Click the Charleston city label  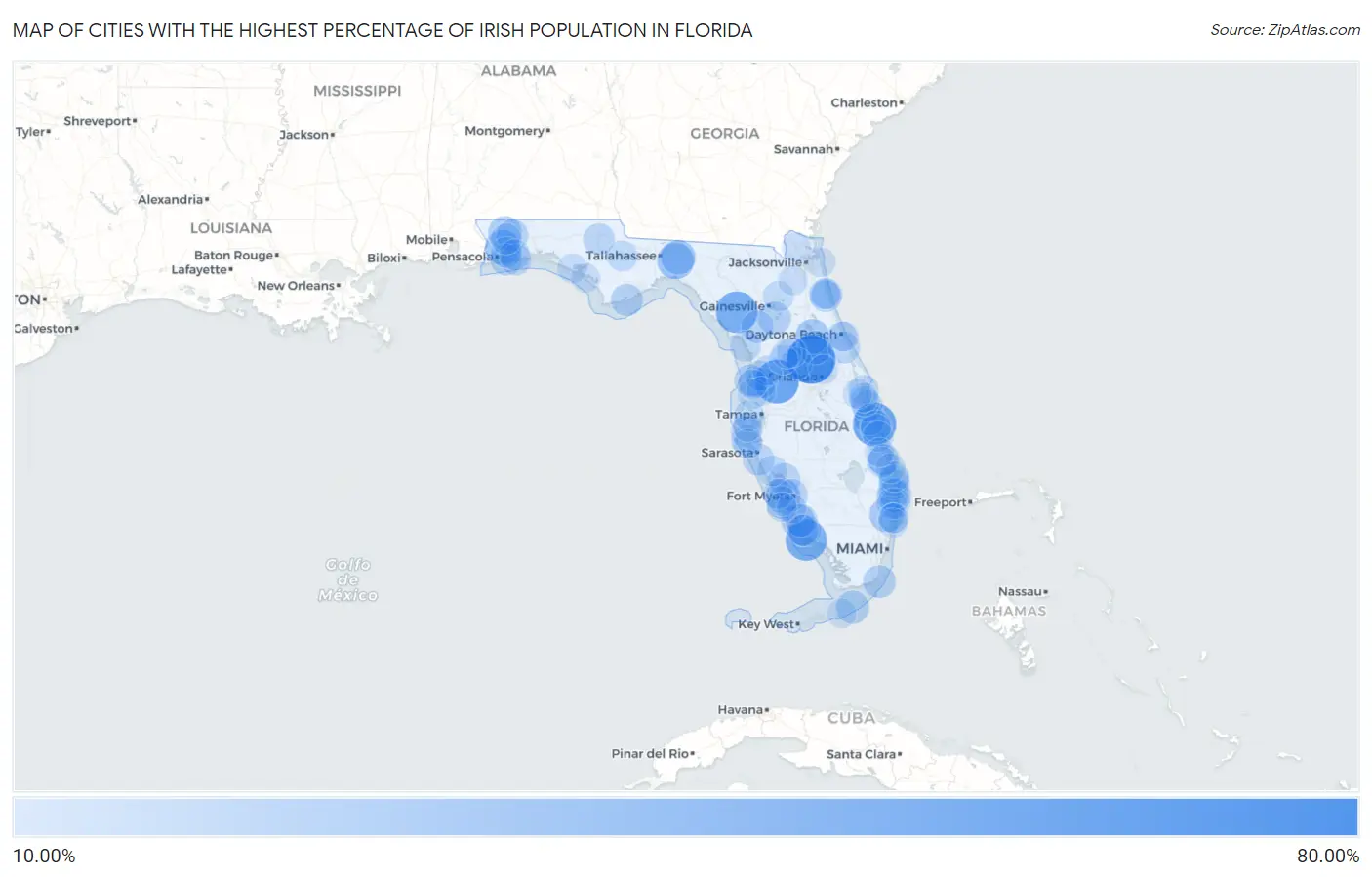click(865, 102)
